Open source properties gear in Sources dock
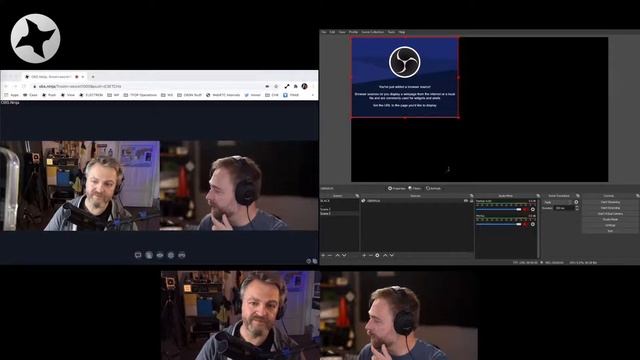Screen dimensions: 640x360 377,256
